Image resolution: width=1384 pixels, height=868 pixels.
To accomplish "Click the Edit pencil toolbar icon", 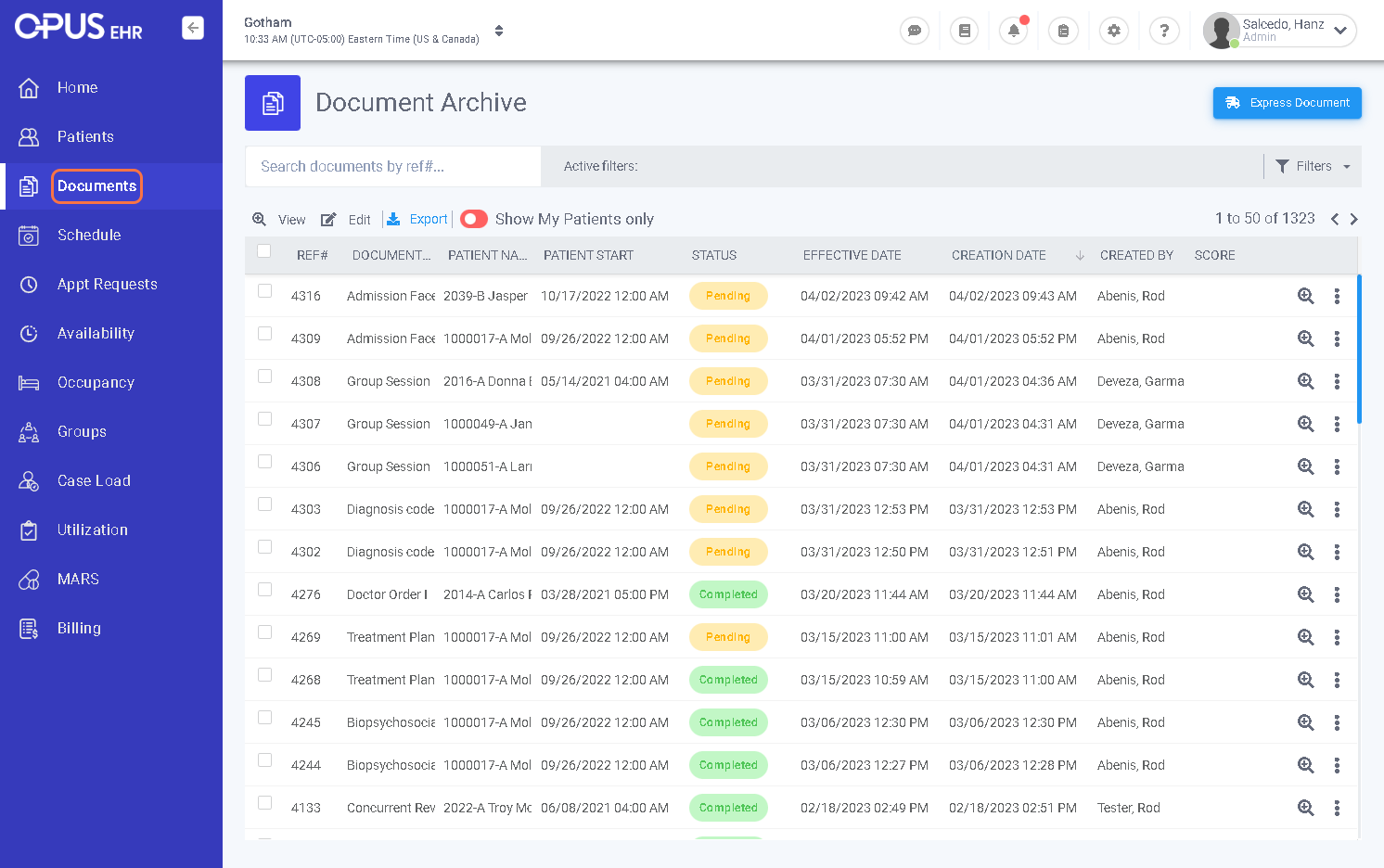I will 328,220.
